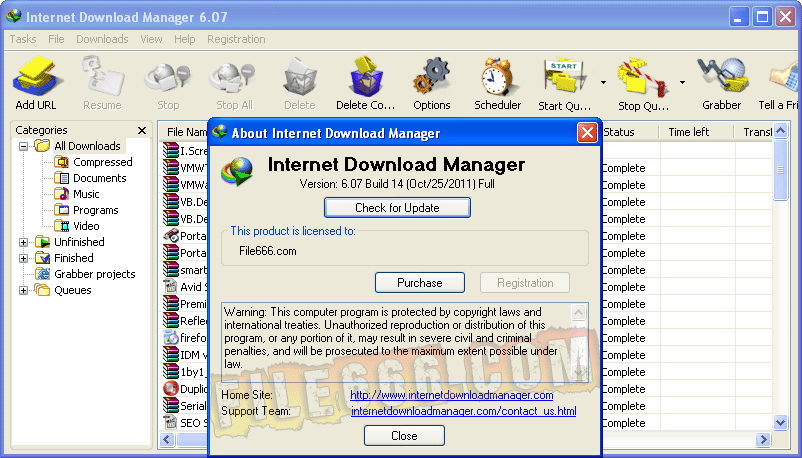The width and height of the screenshot is (802, 458).
Task: Select the Video category
Action: pos(77,226)
